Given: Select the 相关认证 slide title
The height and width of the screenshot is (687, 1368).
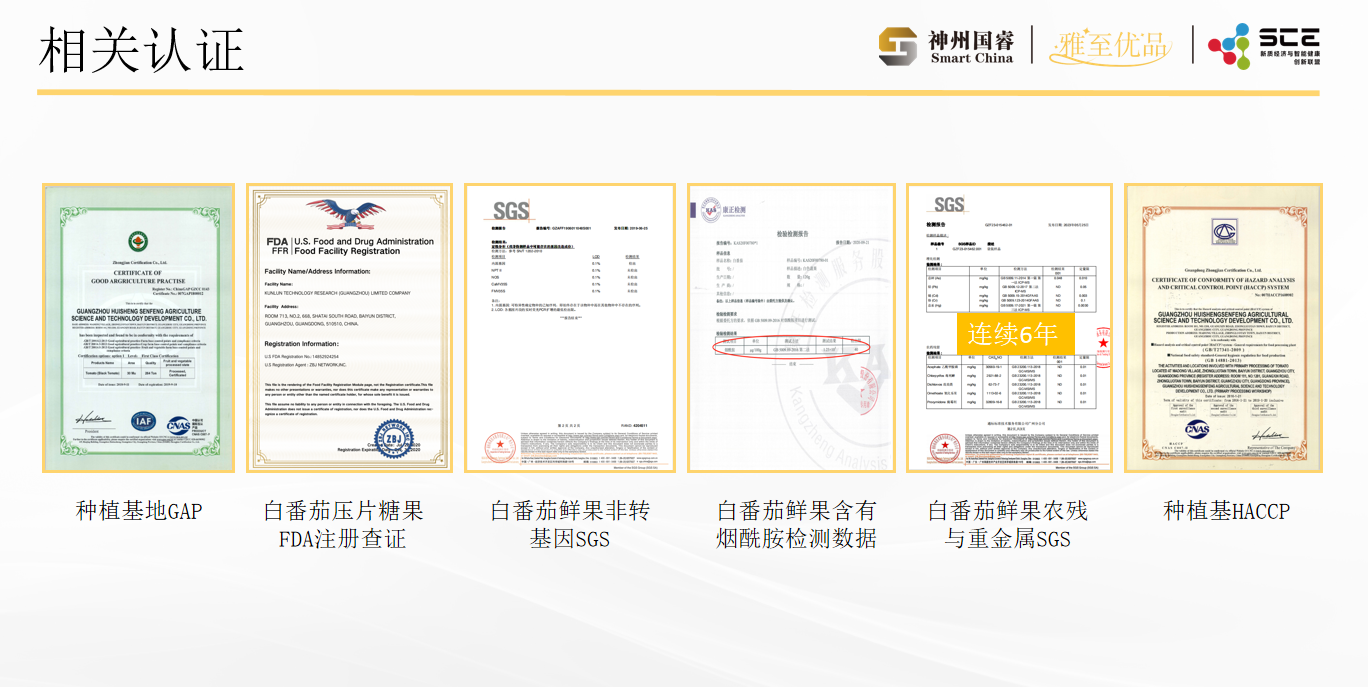Looking at the screenshot, I should click(141, 50).
